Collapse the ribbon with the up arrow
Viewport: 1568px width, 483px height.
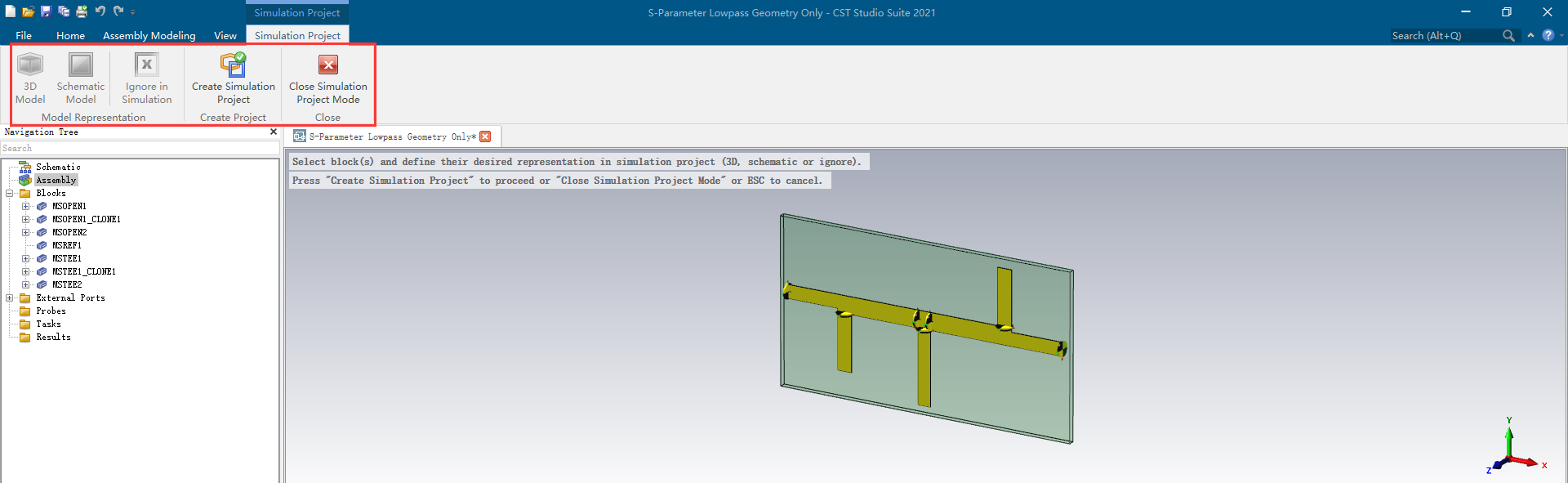click(1530, 35)
